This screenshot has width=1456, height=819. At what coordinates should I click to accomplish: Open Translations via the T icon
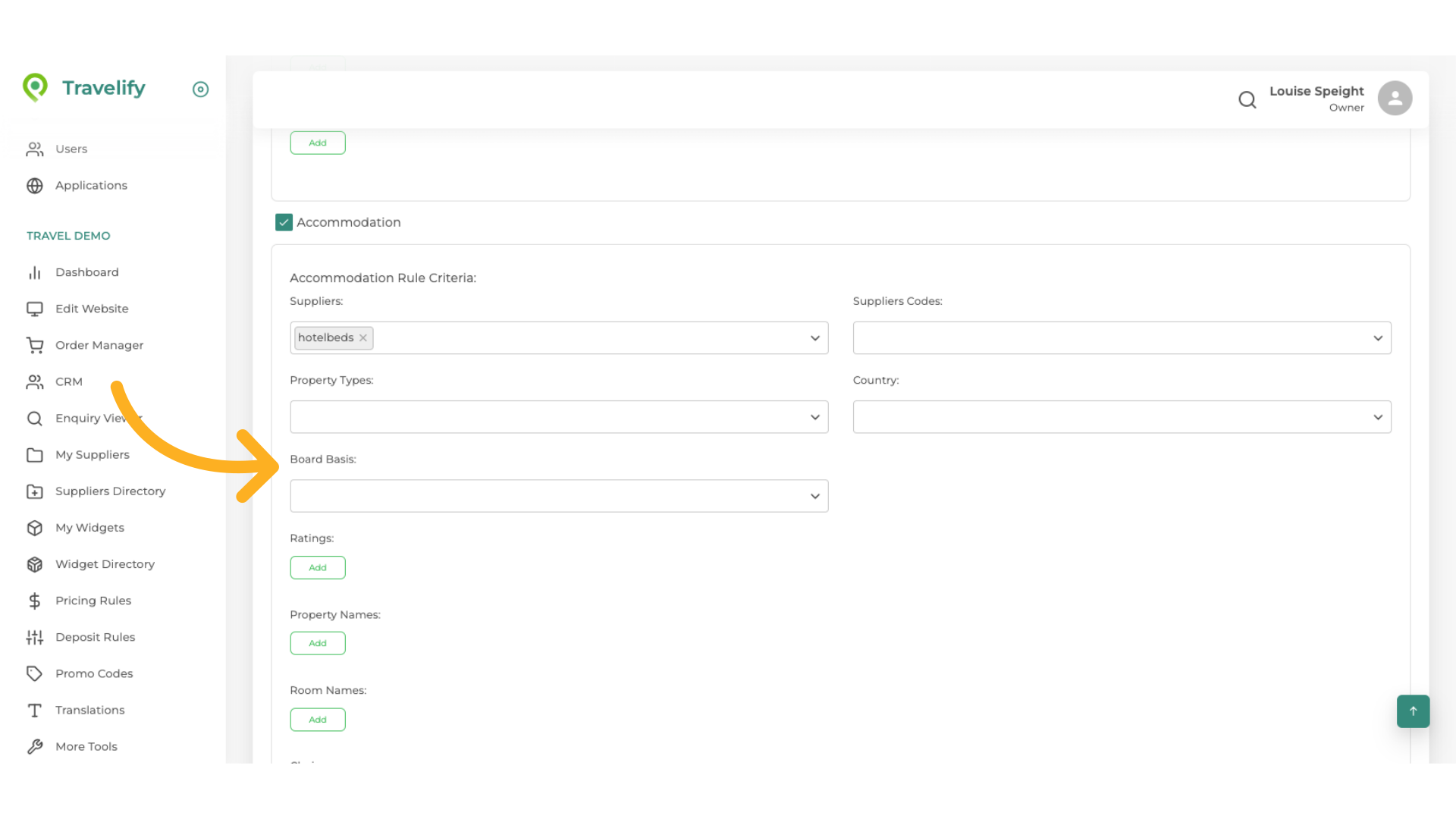(x=35, y=710)
